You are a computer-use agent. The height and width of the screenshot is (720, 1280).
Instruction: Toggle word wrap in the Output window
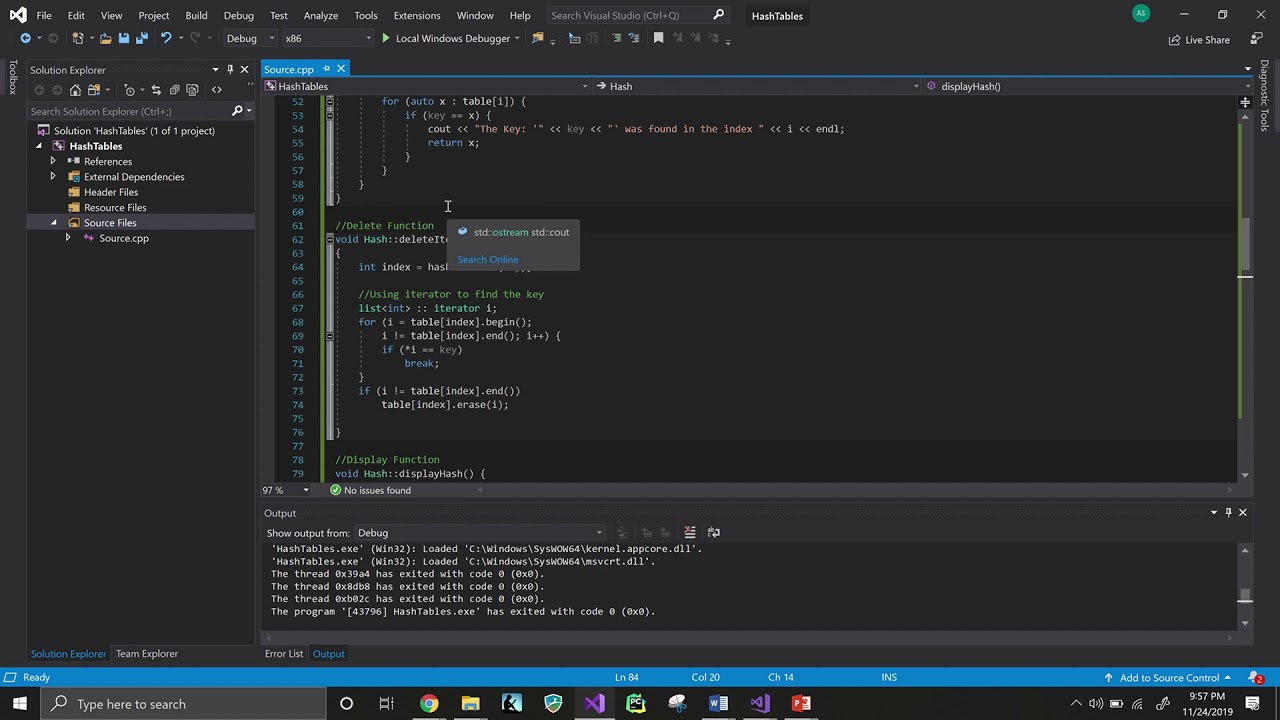point(713,532)
